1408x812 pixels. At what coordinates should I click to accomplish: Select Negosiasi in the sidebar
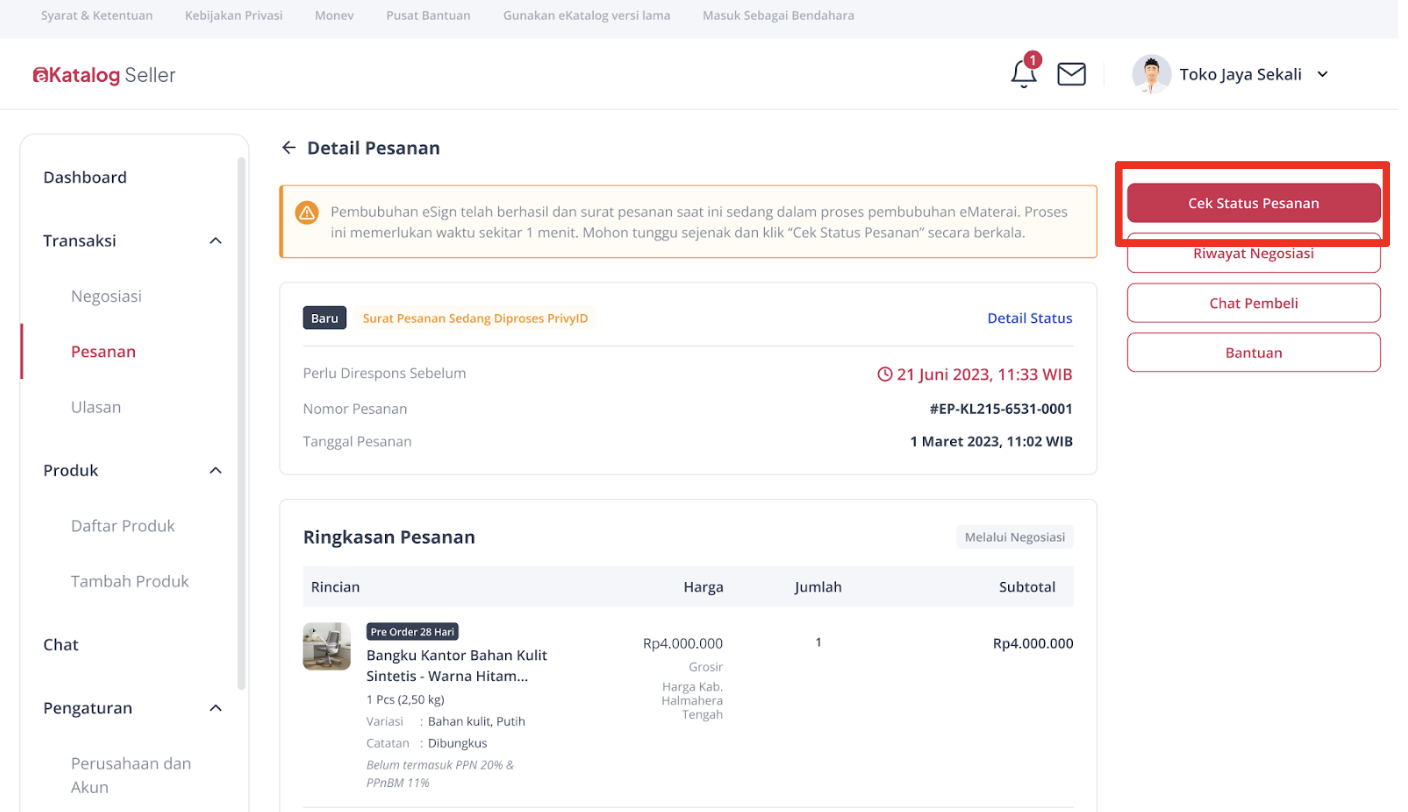click(x=106, y=296)
